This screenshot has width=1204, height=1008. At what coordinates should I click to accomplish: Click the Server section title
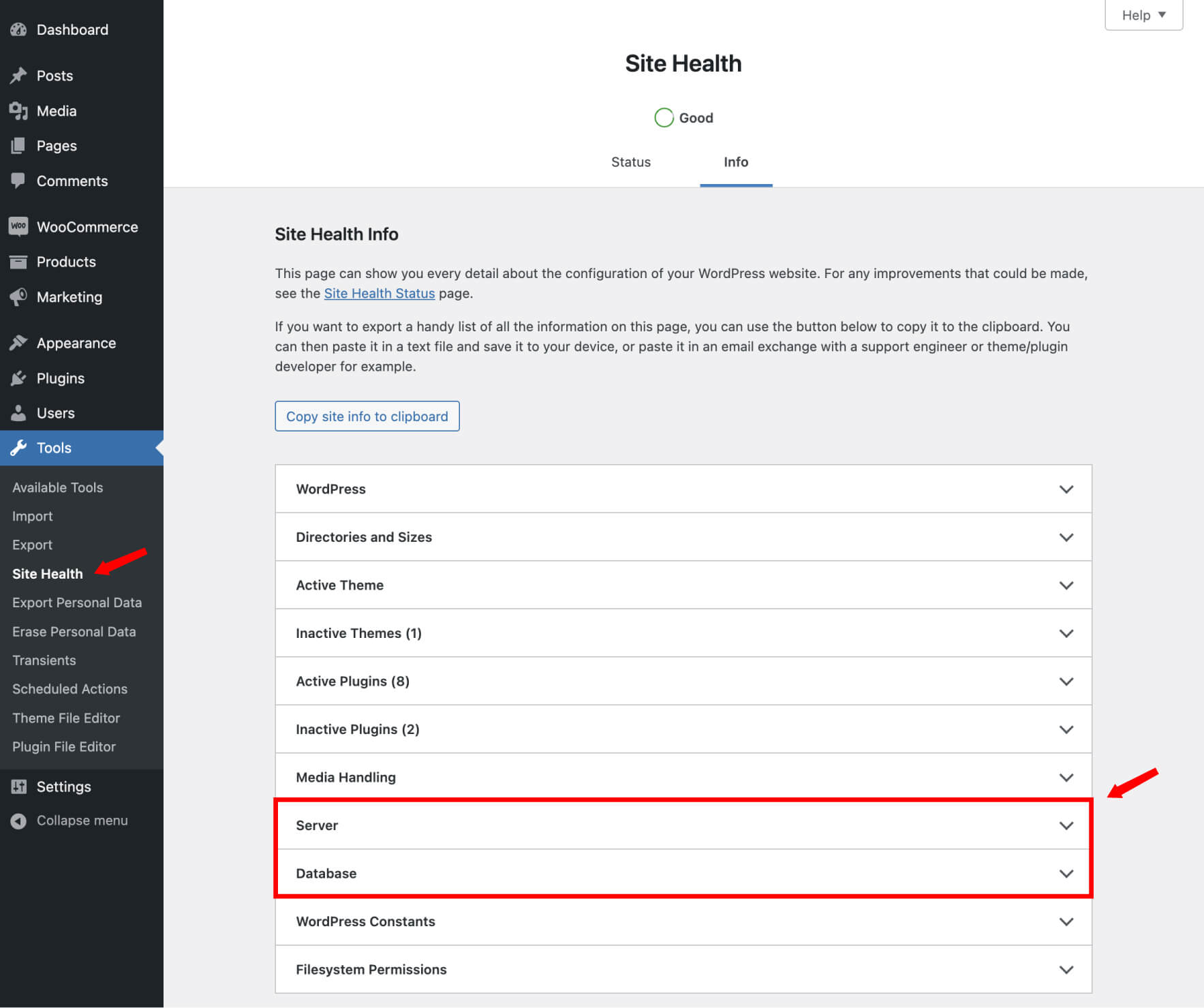pyautogui.click(x=317, y=825)
